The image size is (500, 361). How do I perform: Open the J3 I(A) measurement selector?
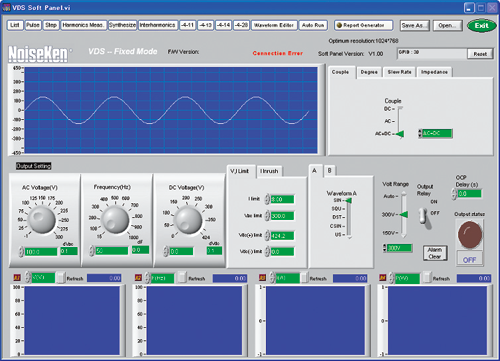pyautogui.click(x=285, y=278)
